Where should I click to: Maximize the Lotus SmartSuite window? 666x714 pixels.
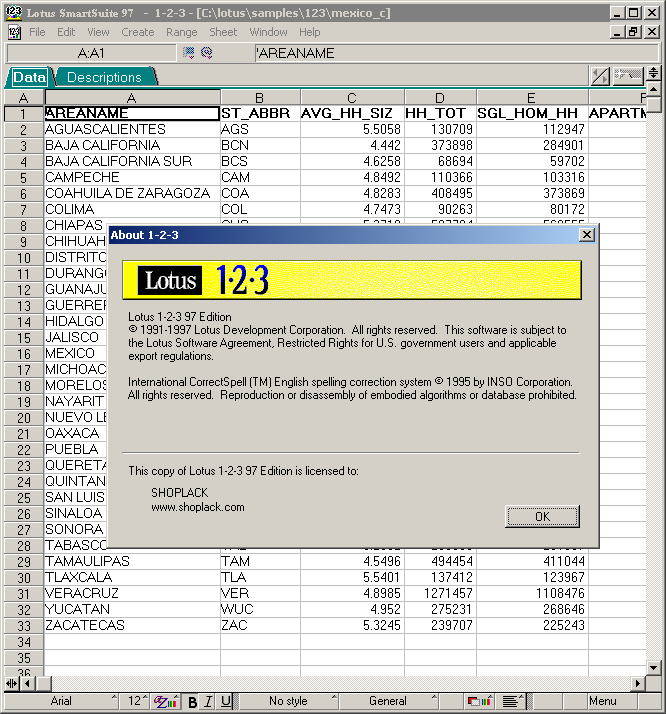(x=633, y=12)
